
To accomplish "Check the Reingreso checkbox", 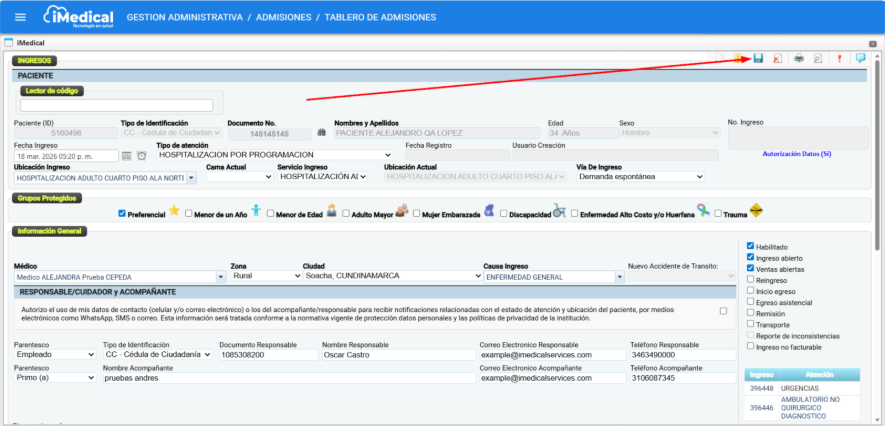I will pyautogui.click(x=751, y=280).
